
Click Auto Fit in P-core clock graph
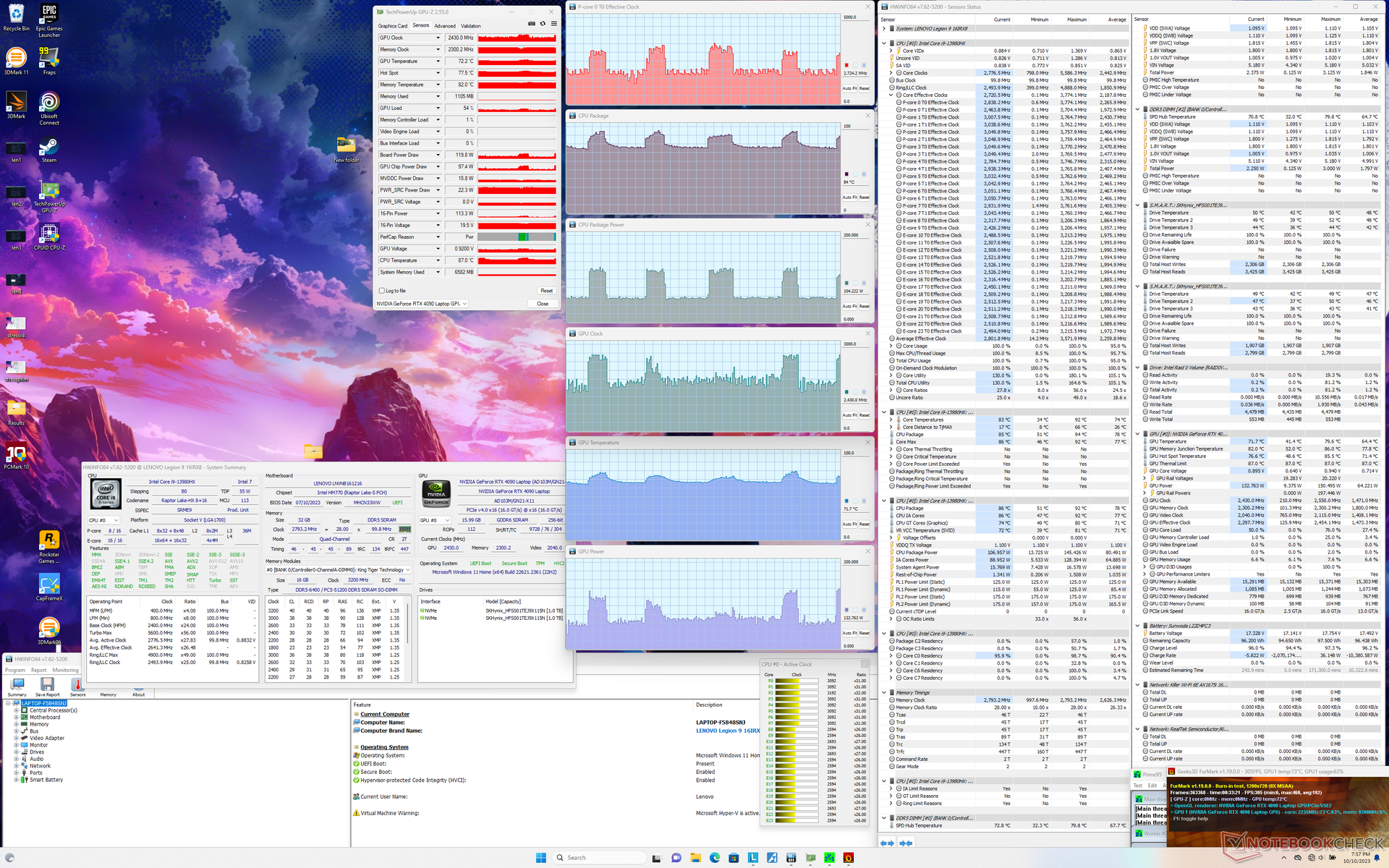[849, 88]
